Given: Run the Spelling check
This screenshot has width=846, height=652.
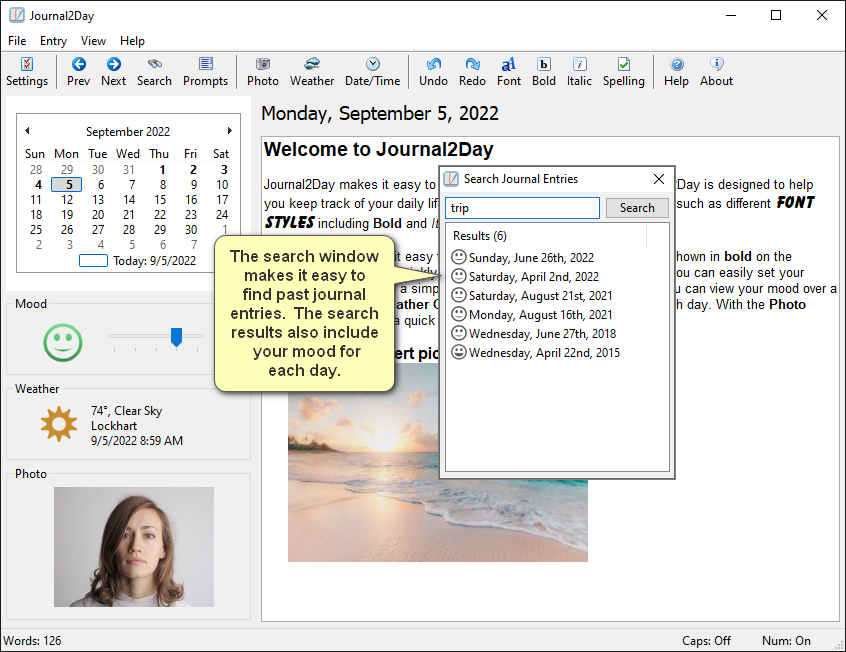Looking at the screenshot, I should click(x=624, y=72).
